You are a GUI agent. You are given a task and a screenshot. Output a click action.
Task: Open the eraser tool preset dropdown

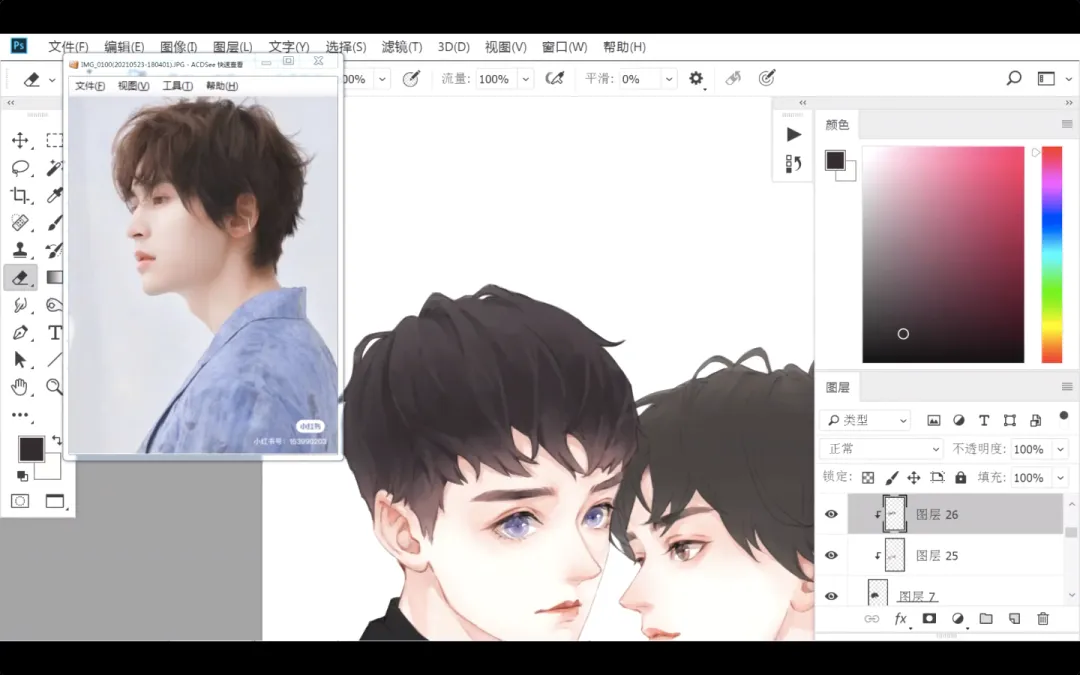click(x=52, y=80)
